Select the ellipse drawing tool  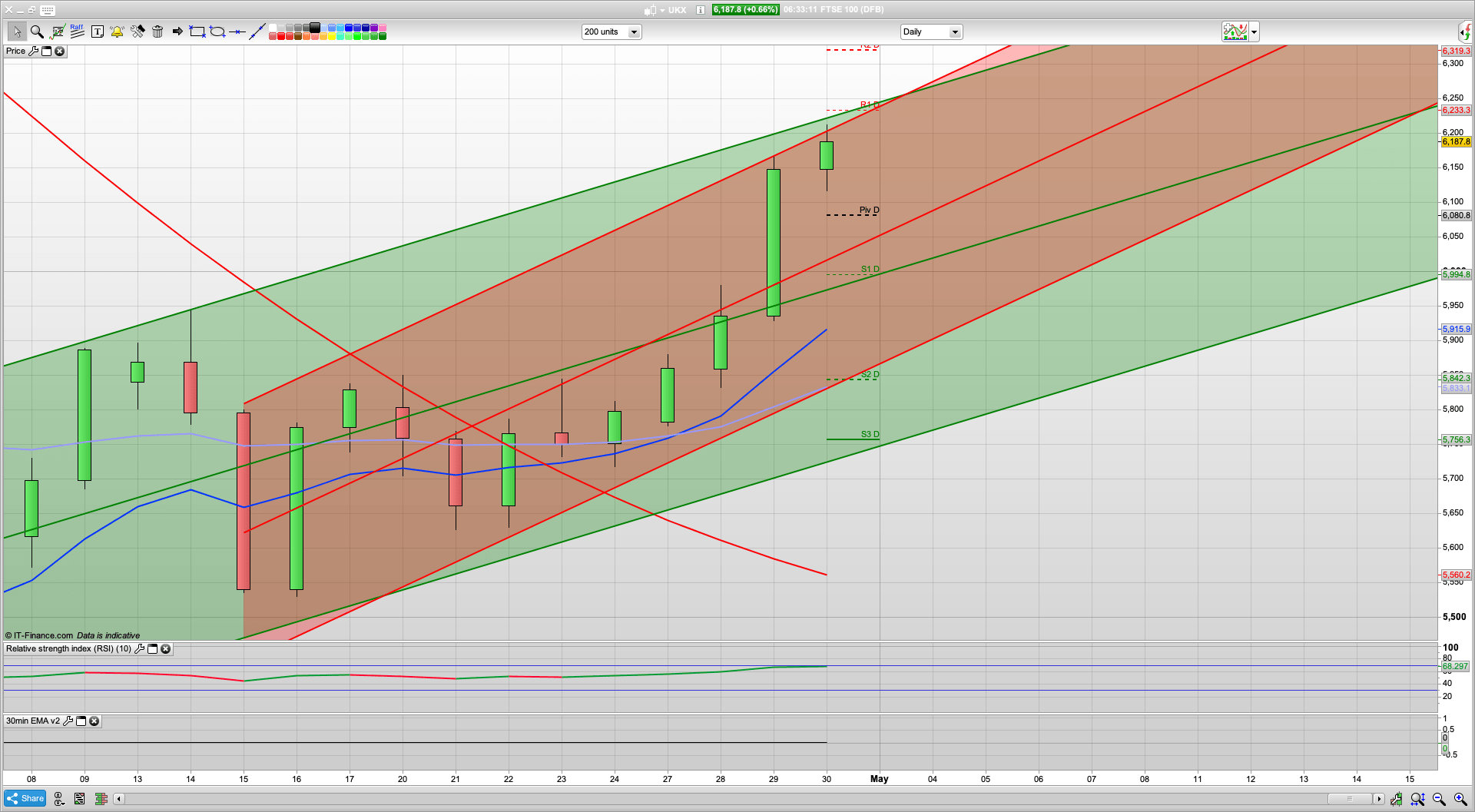(x=217, y=31)
